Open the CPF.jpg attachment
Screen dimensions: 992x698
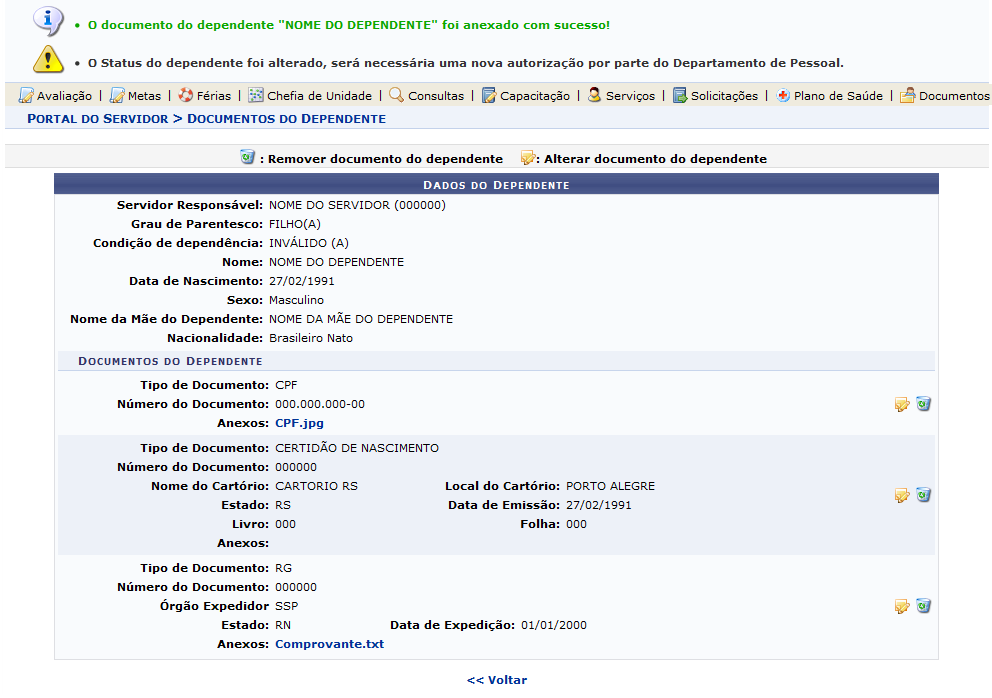tap(299, 423)
